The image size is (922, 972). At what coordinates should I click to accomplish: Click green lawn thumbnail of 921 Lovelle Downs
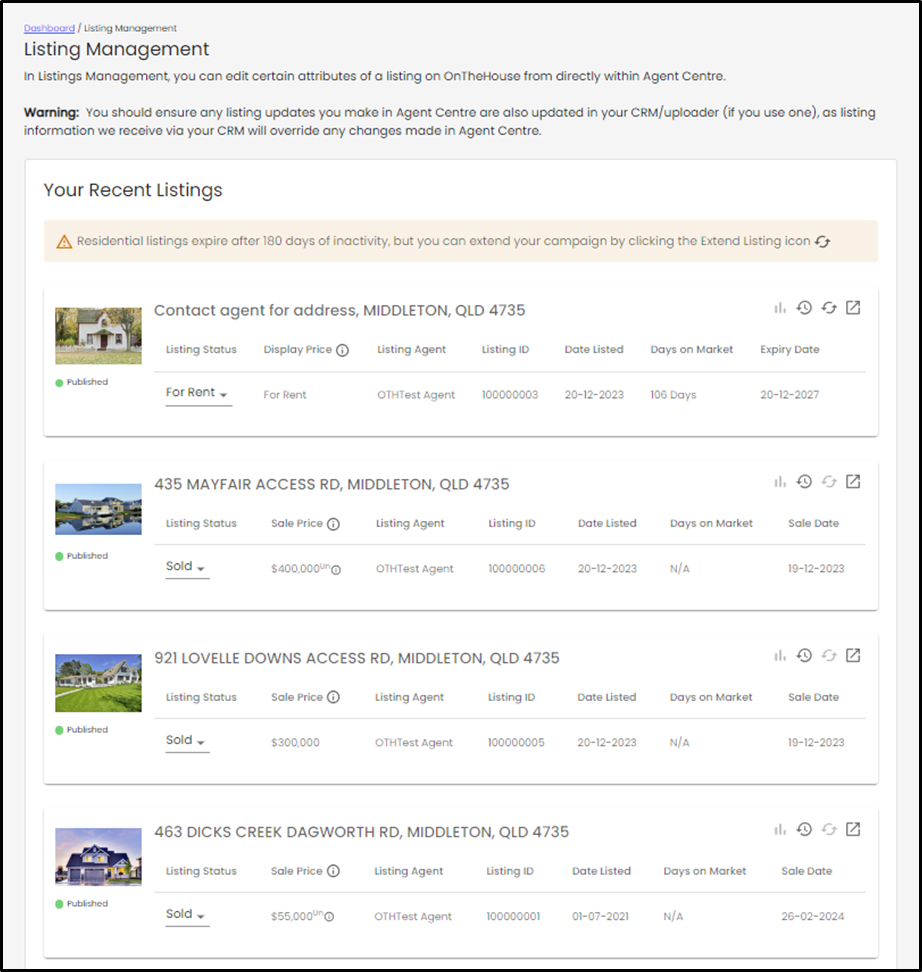(98, 683)
